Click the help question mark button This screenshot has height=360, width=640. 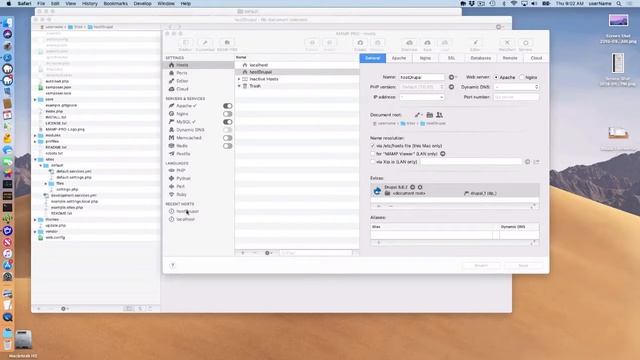pos(172,265)
